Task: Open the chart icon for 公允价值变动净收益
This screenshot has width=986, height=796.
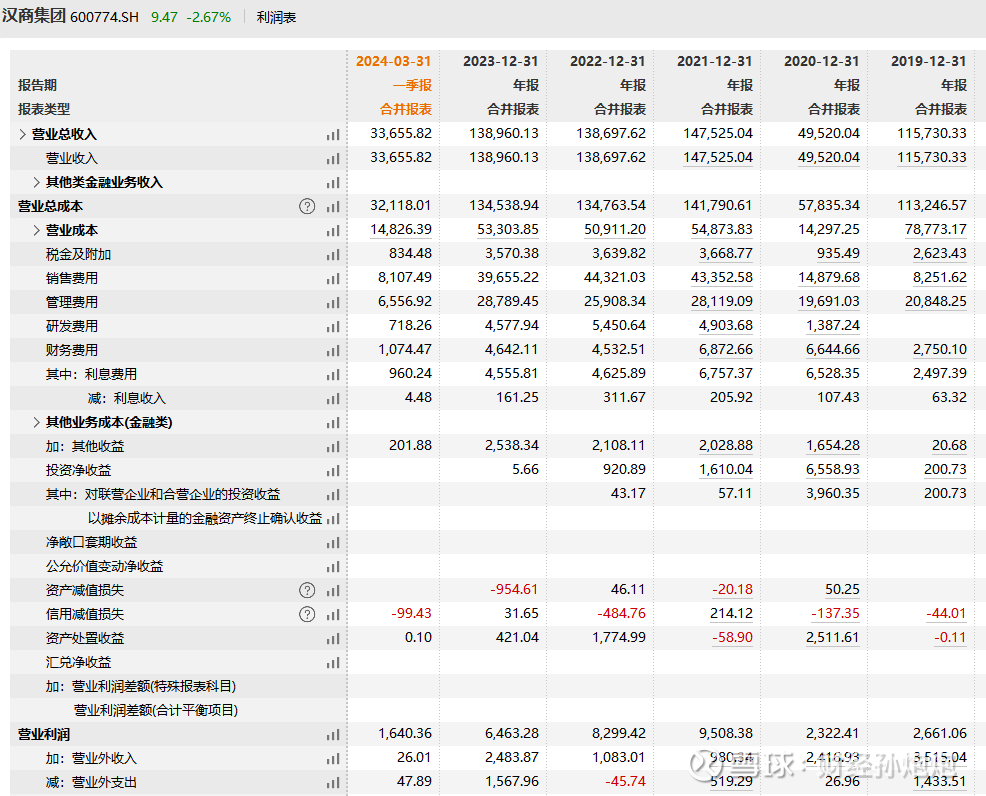Action: [x=333, y=567]
